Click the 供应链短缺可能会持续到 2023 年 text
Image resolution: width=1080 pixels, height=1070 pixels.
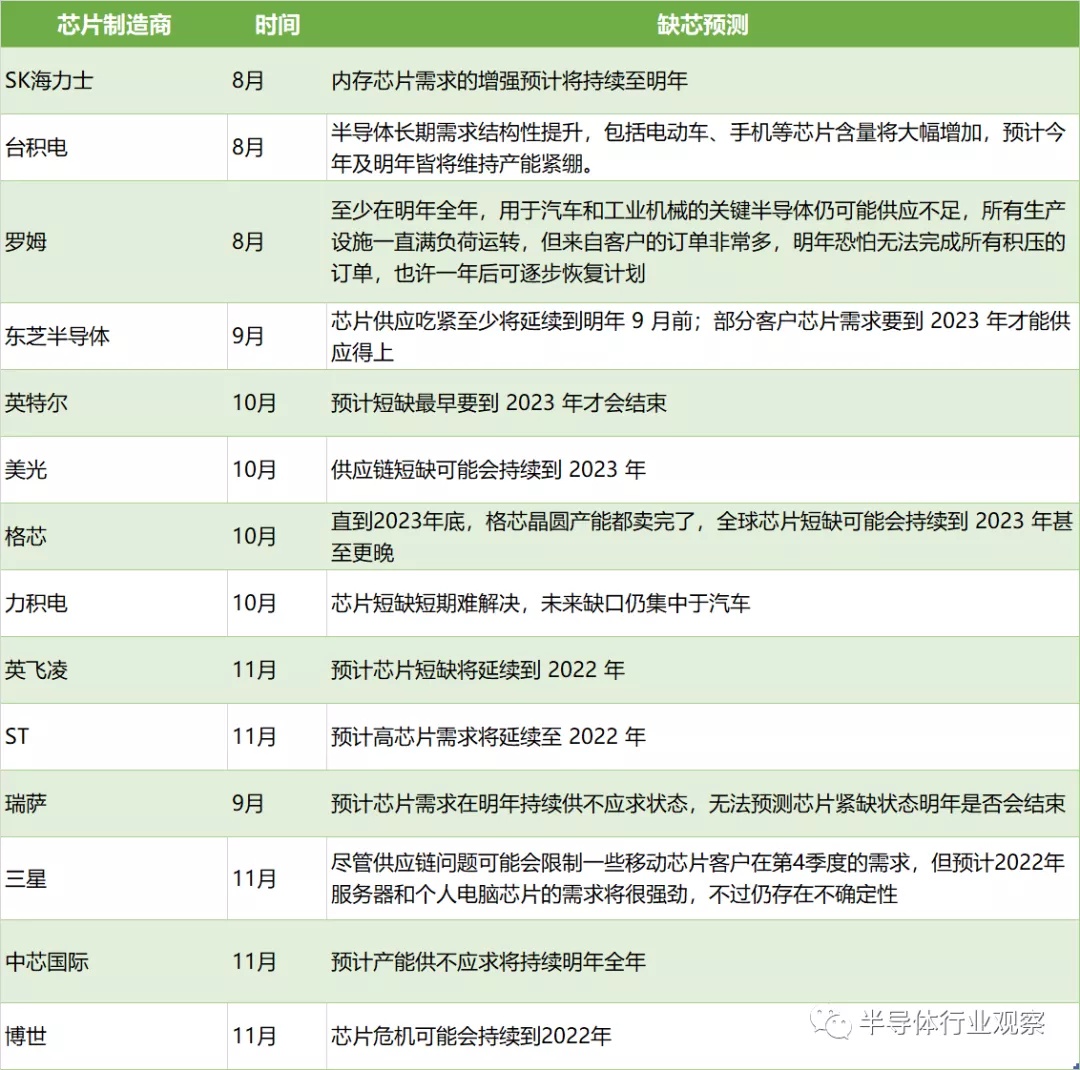tap(488, 469)
